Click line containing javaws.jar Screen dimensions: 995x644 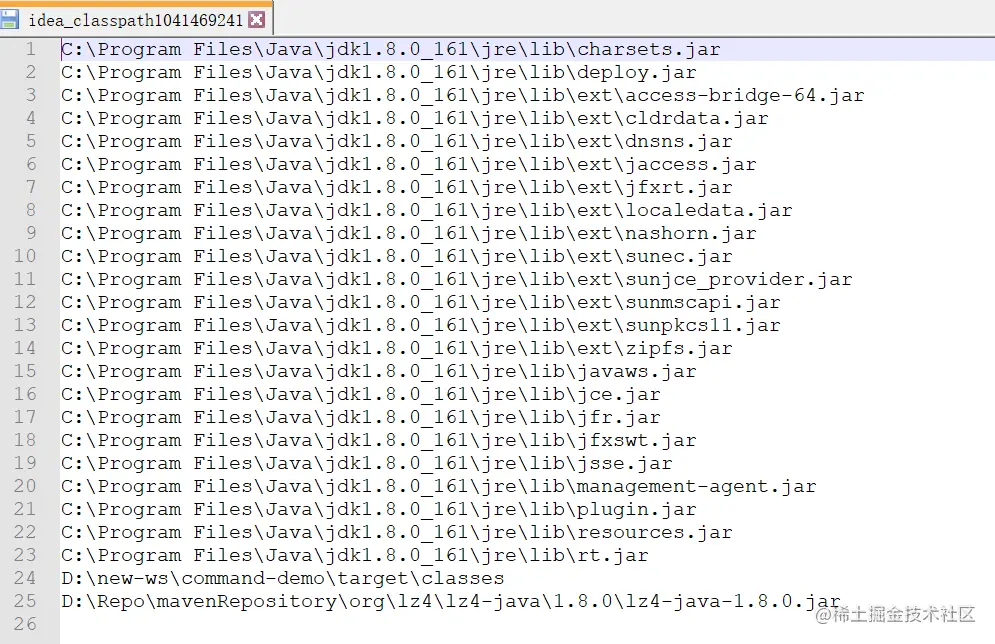(379, 371)
